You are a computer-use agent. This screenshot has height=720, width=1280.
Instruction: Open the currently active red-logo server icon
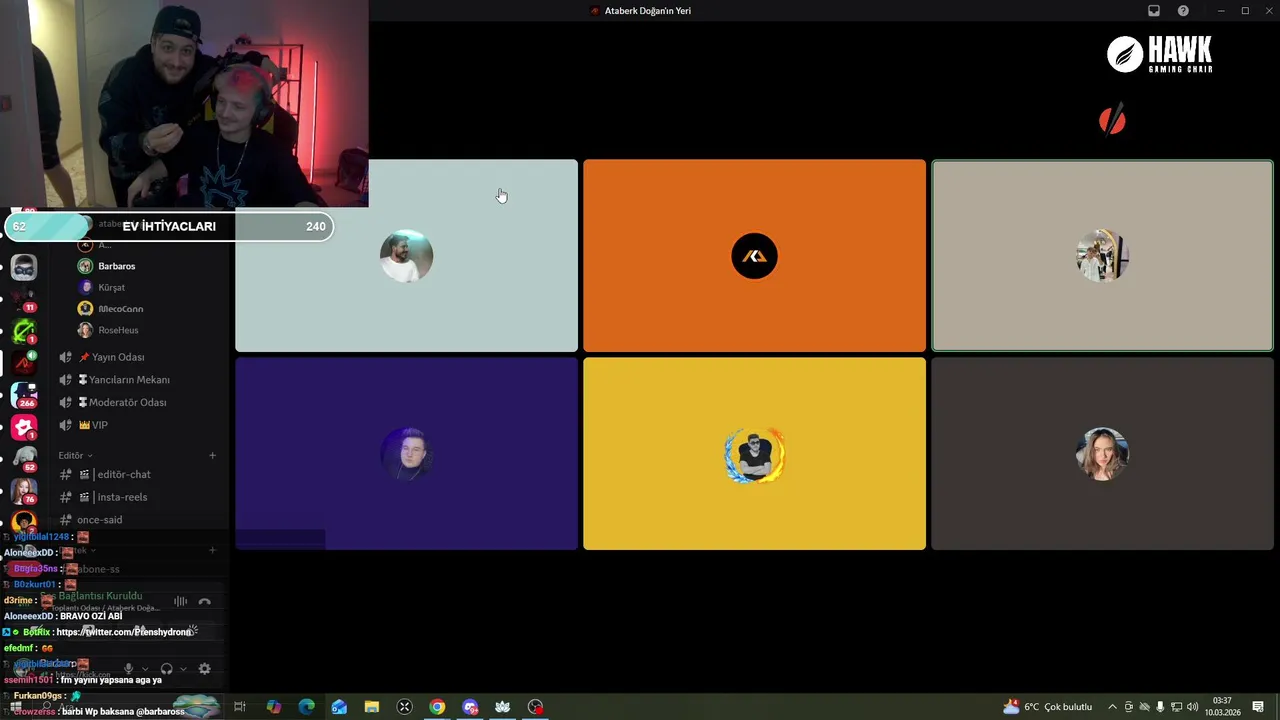(x=24, y=362)
